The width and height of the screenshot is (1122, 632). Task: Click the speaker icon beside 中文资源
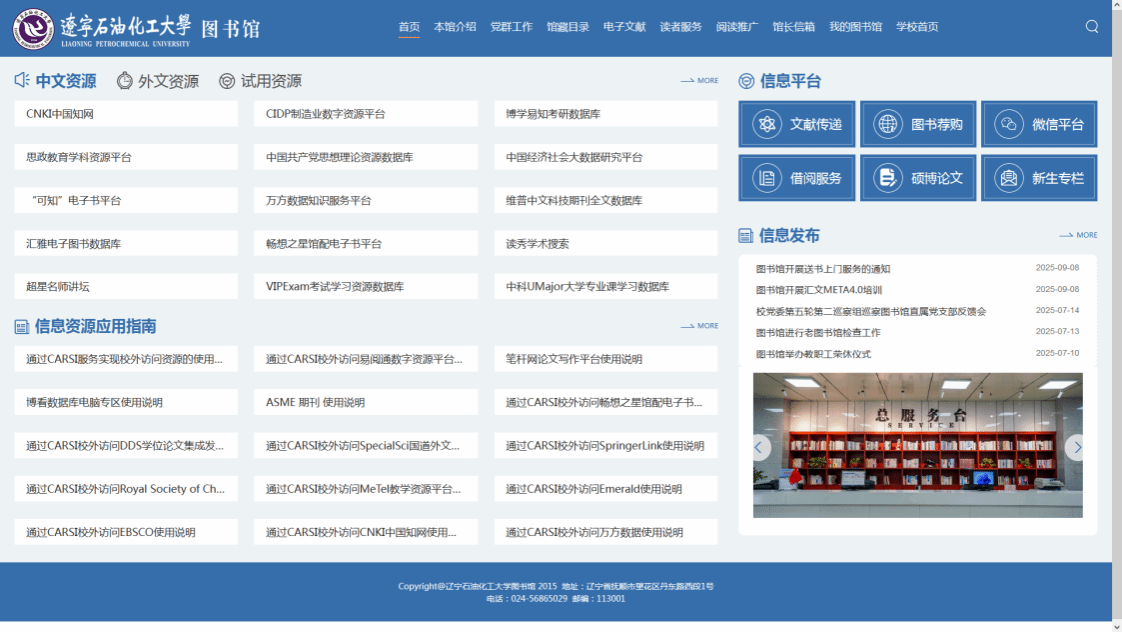(22, 80)
